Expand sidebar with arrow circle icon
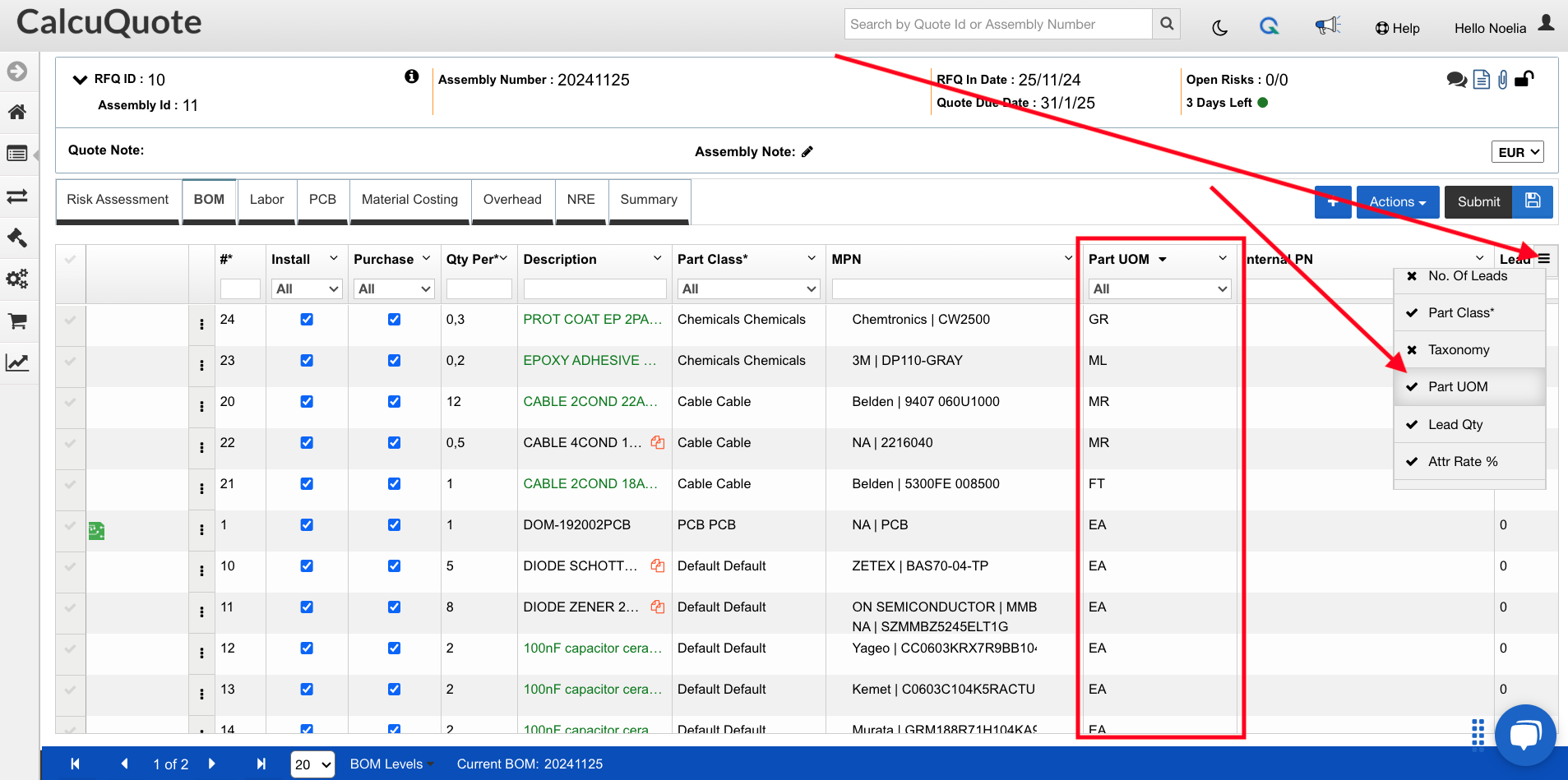1568x780 pixels. click(17, 72)
